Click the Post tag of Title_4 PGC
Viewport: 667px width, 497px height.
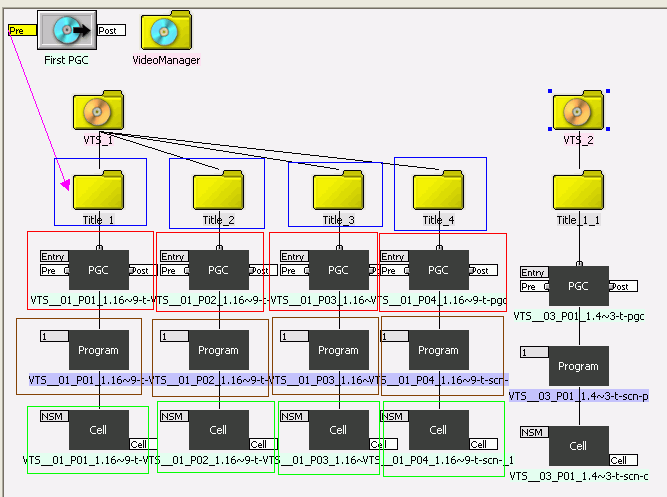click(483, 270)
